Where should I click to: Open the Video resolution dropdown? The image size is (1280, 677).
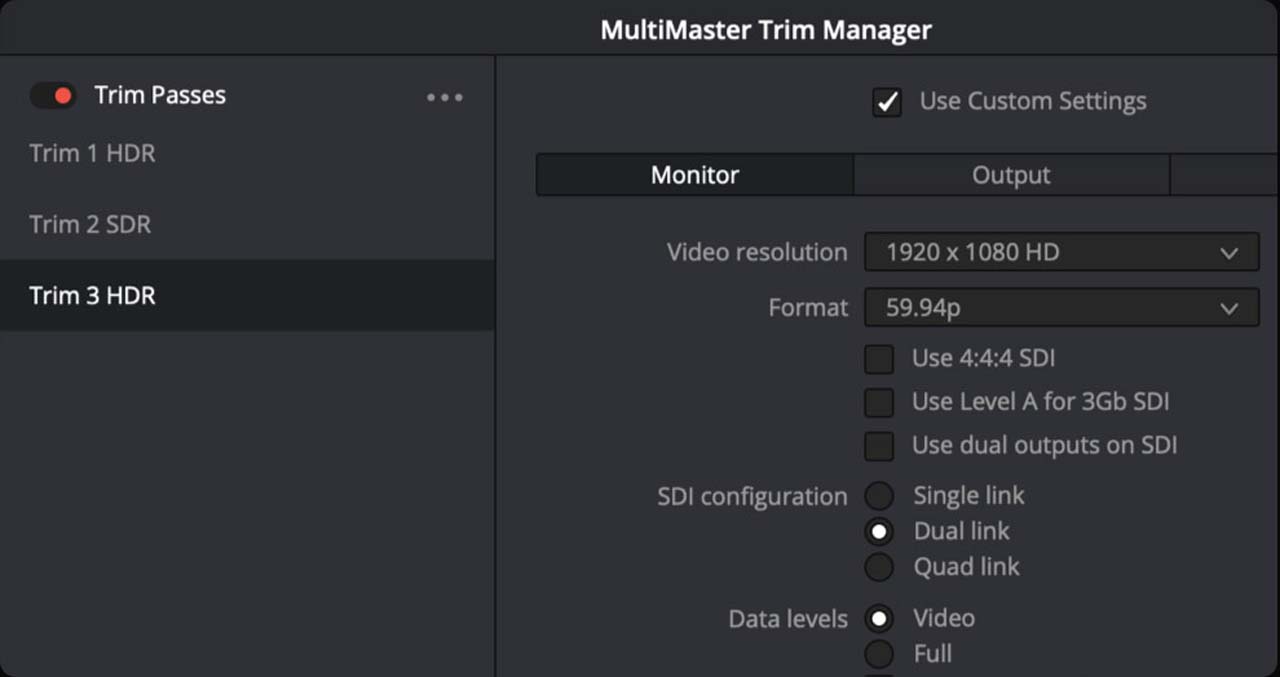(1061, 253)
